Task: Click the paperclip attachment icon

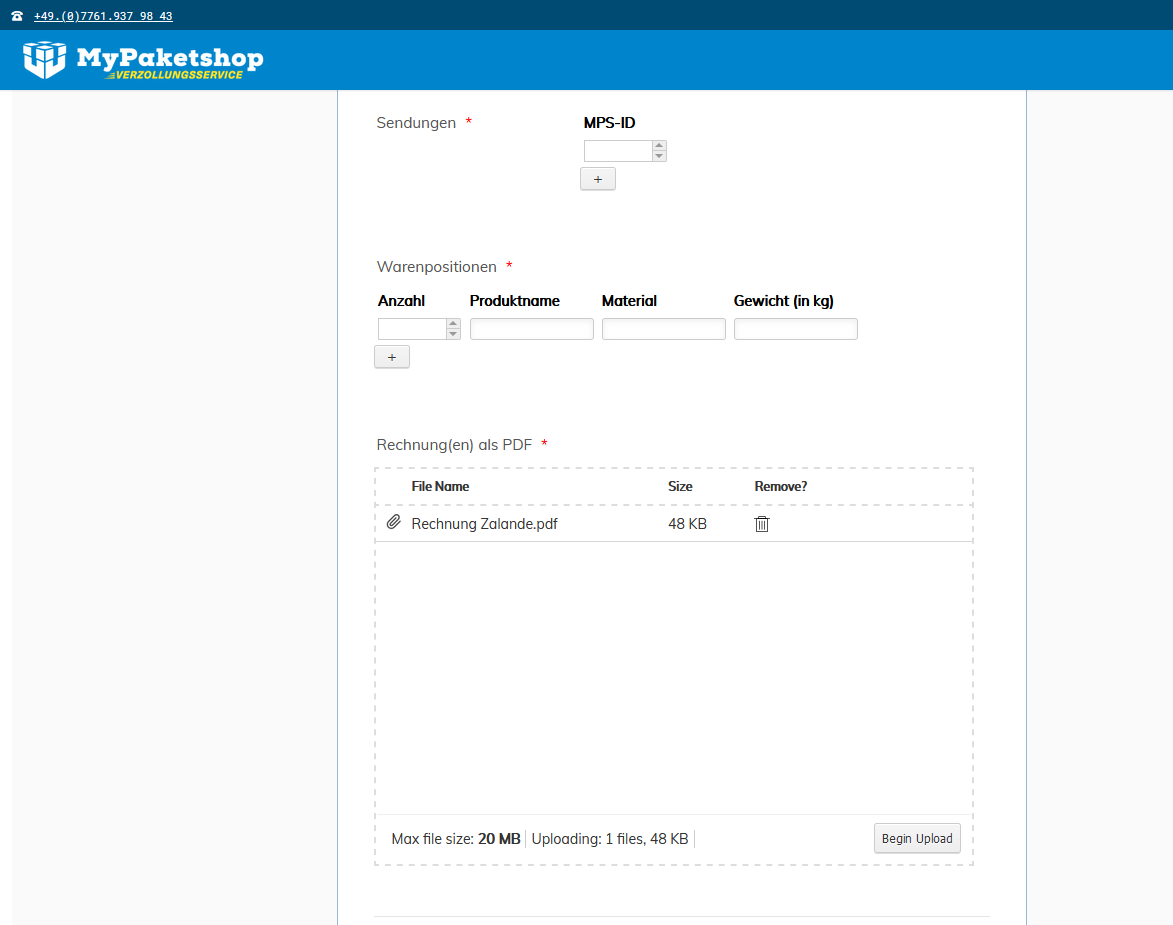Action: 394,523
